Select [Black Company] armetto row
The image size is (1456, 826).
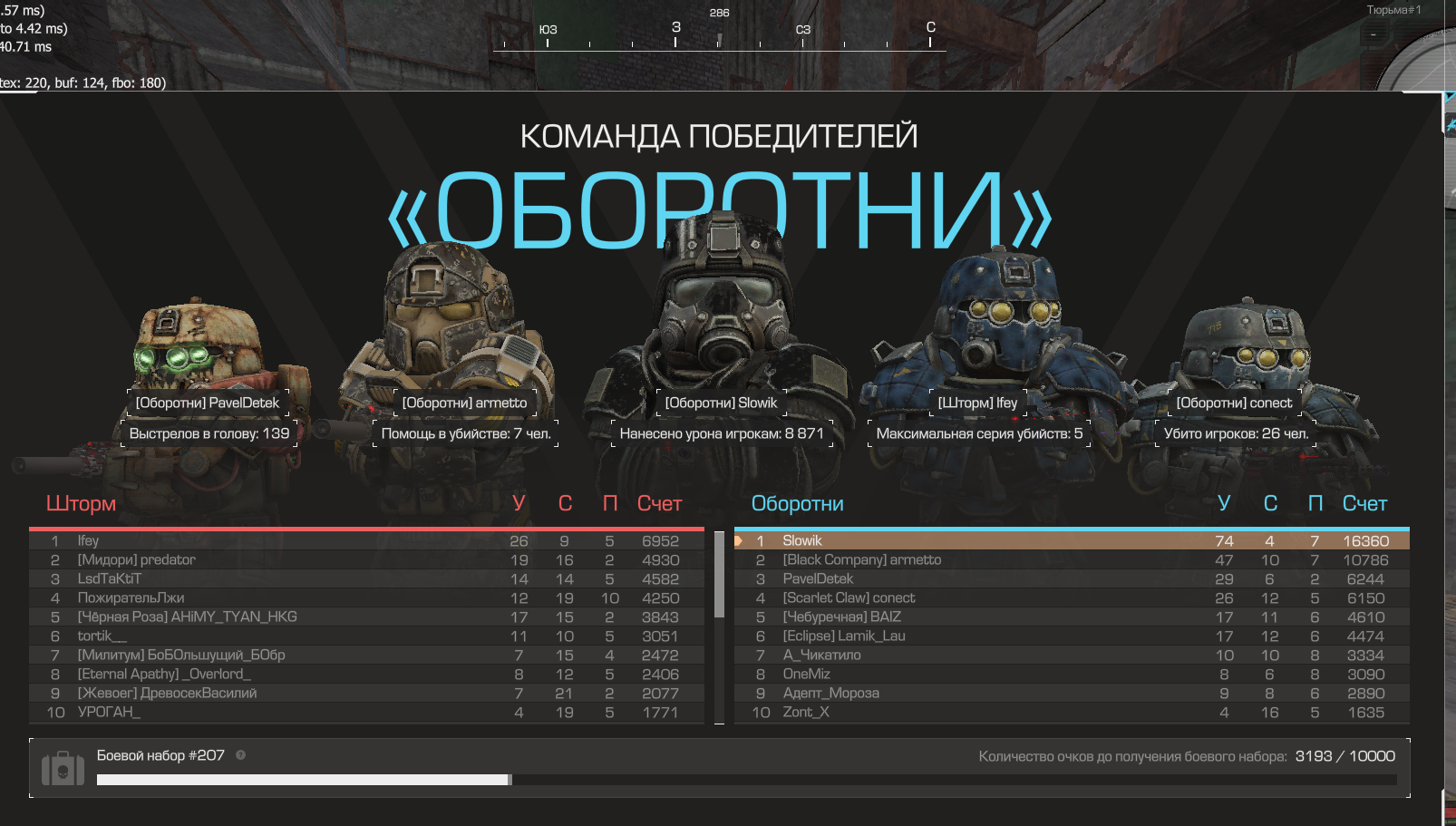point(1072,559)
